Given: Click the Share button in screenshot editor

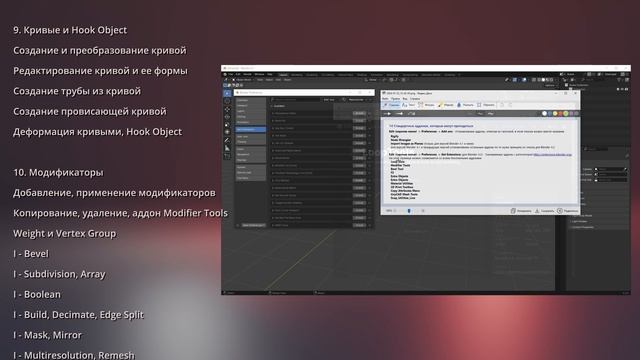Looking at the screenshot, I should 568,211.
